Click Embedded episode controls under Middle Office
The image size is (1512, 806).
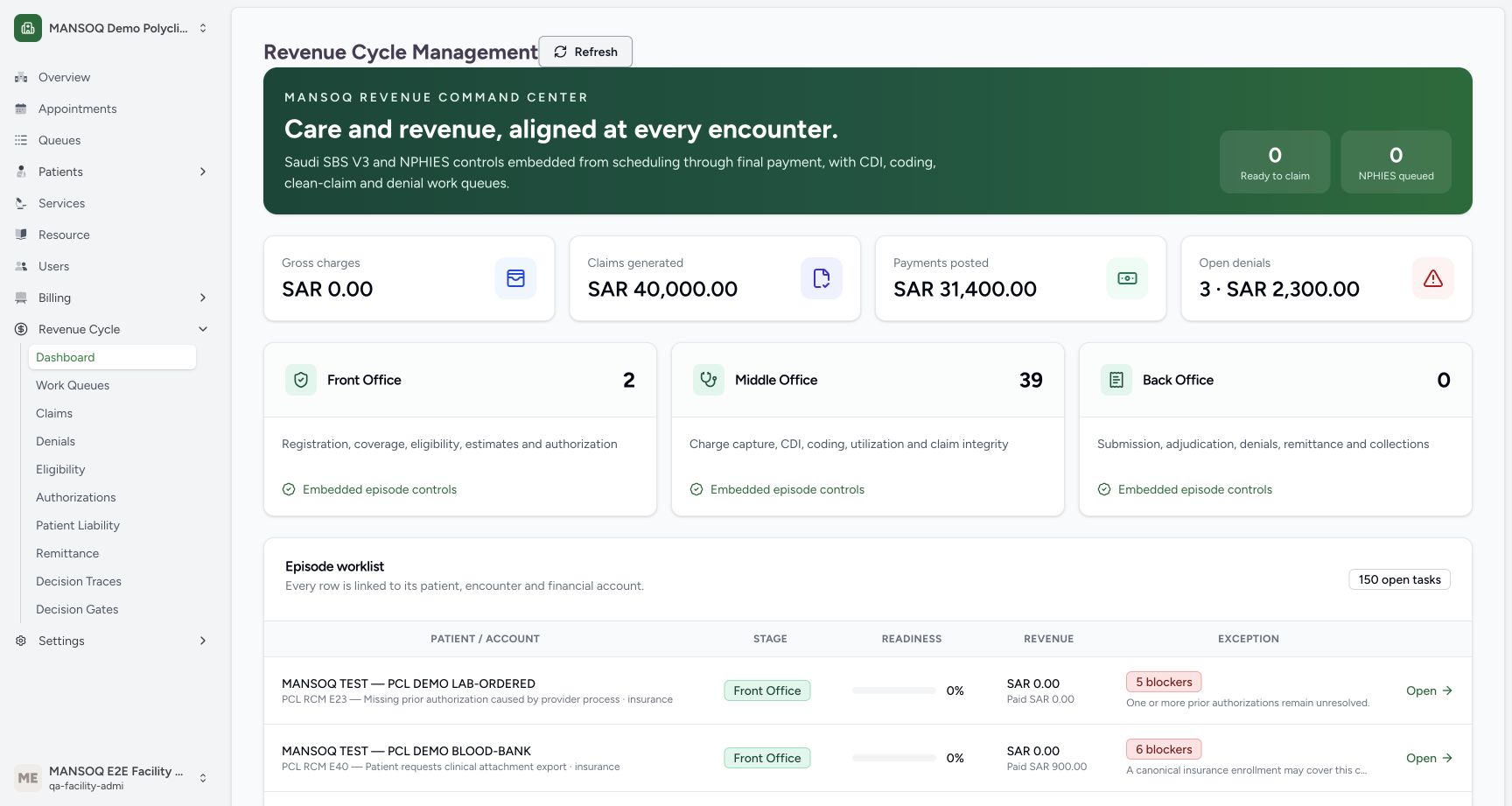[777, 489]
